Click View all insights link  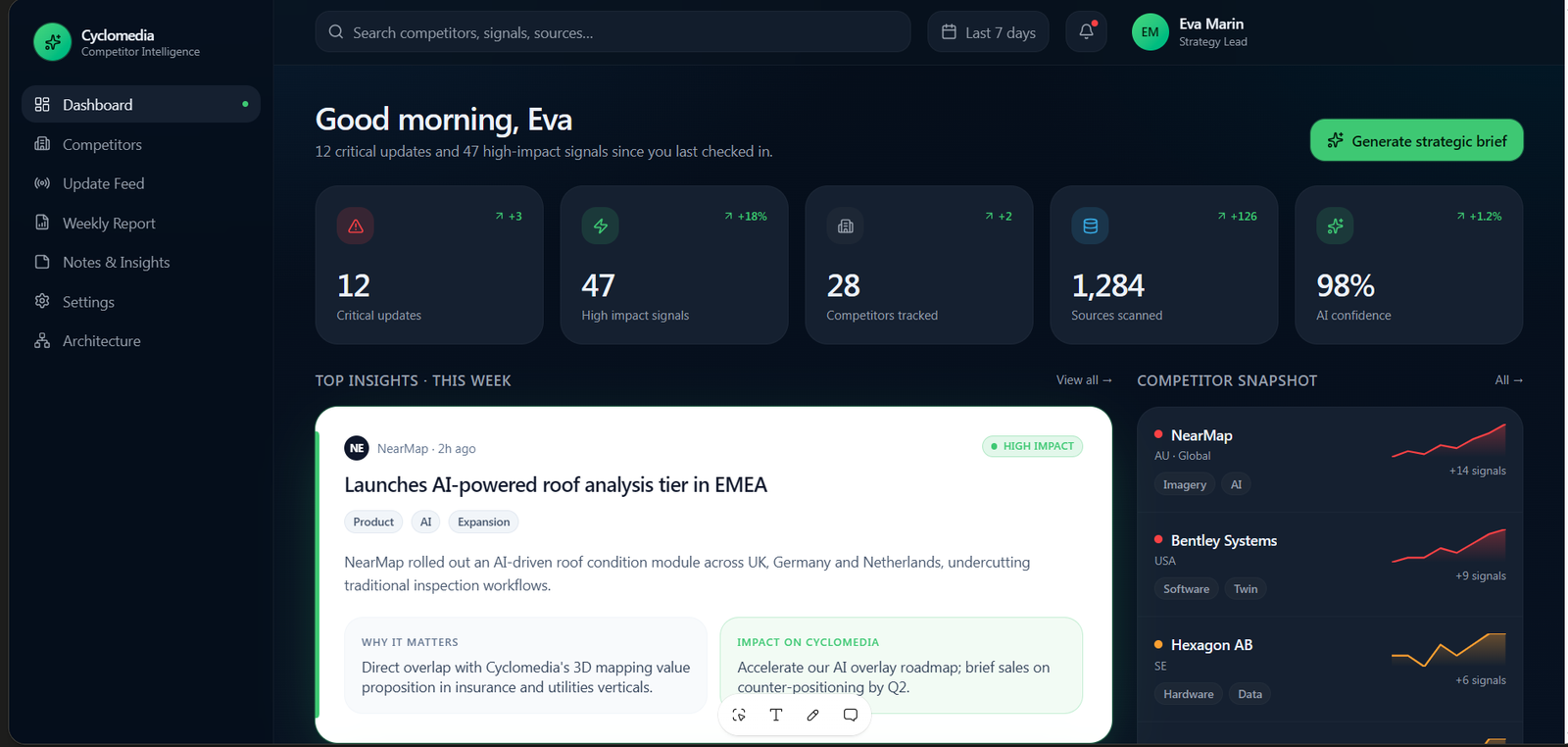tap(1084, 379)
